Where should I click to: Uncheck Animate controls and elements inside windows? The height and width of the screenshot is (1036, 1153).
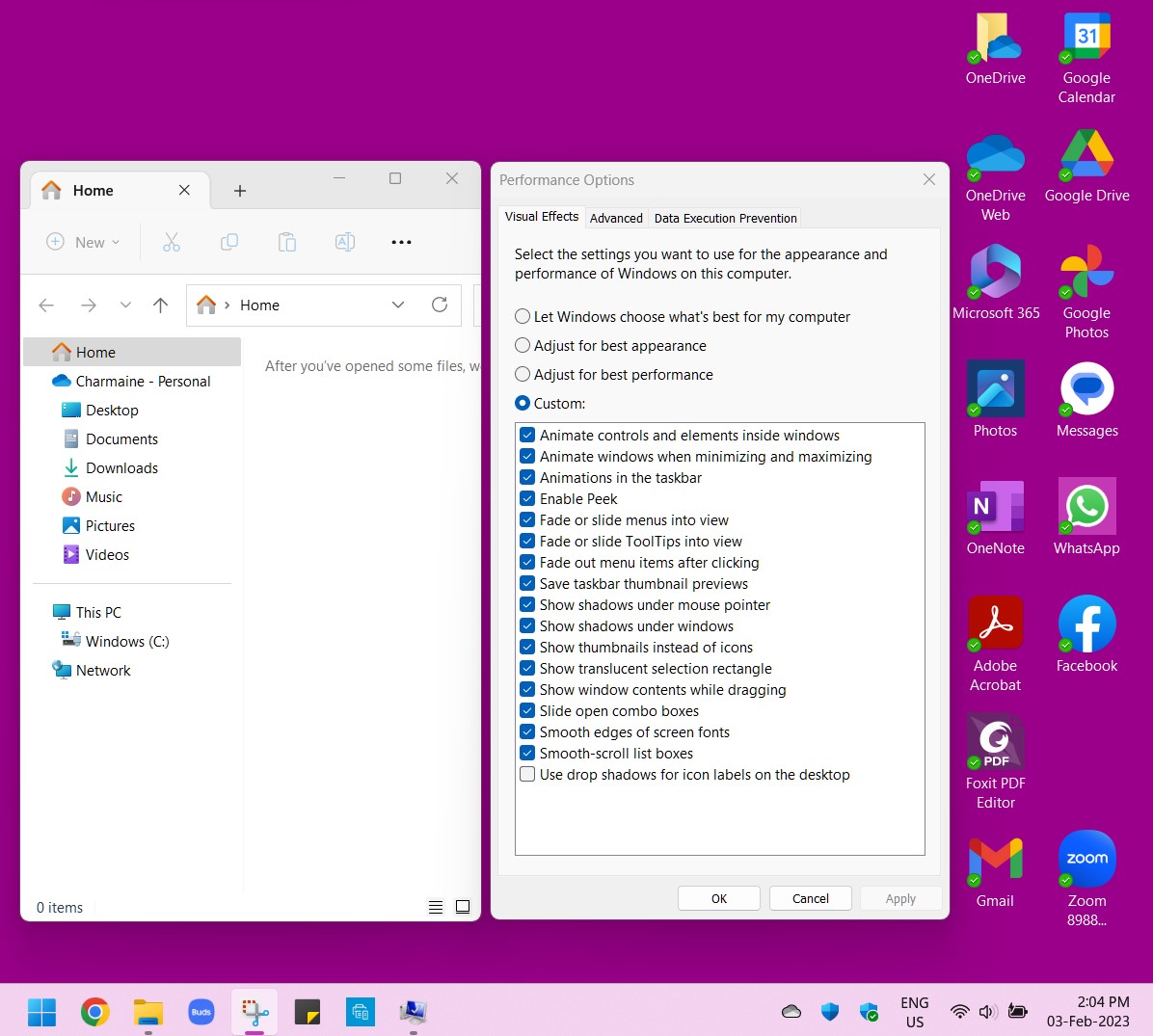(x=527, y=436)
